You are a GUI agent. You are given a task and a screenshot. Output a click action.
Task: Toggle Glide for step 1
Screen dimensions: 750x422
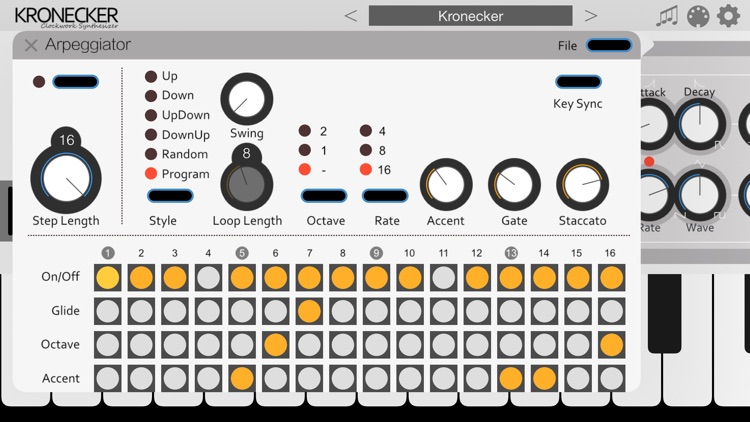(108, 311)
